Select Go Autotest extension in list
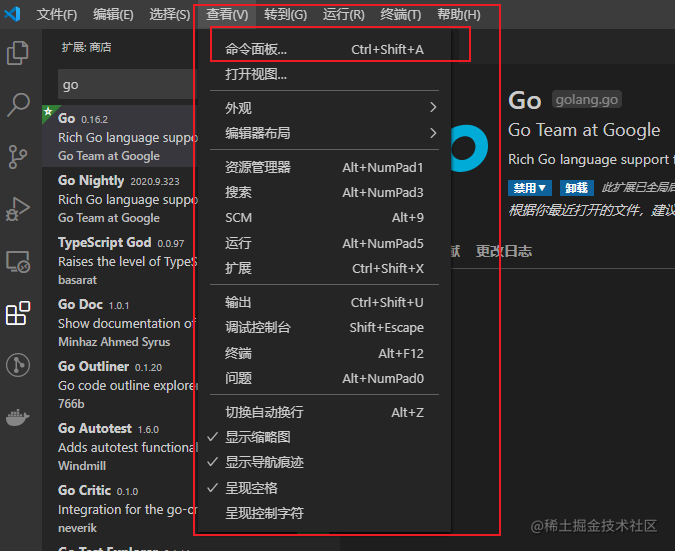Image resolution: width=675 pixels, height=551 pixels. pyautogui.click(x=120, y=446)
